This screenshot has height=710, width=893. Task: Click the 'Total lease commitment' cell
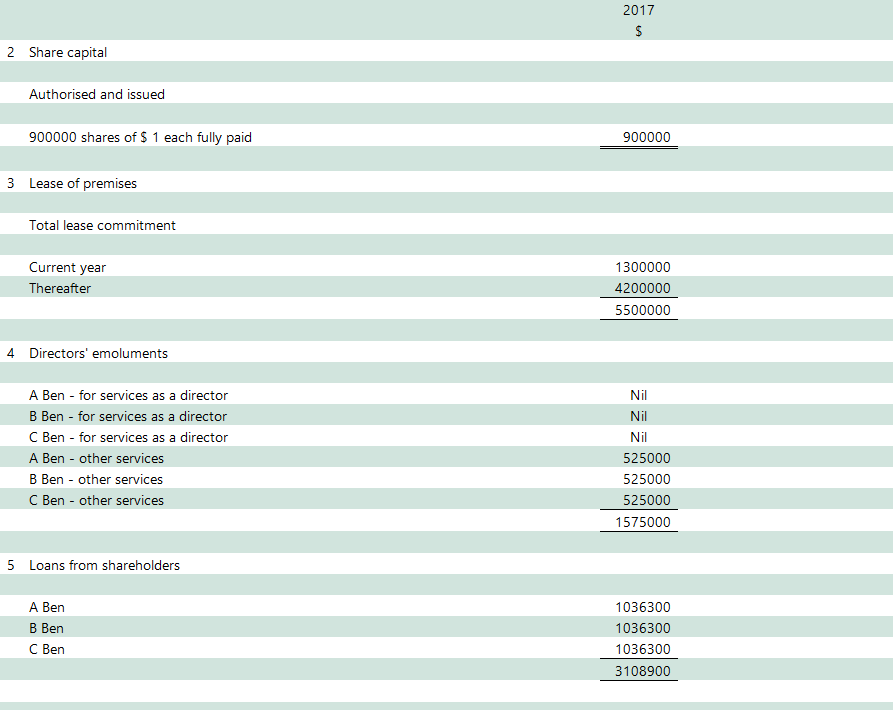tap(102, 225)
